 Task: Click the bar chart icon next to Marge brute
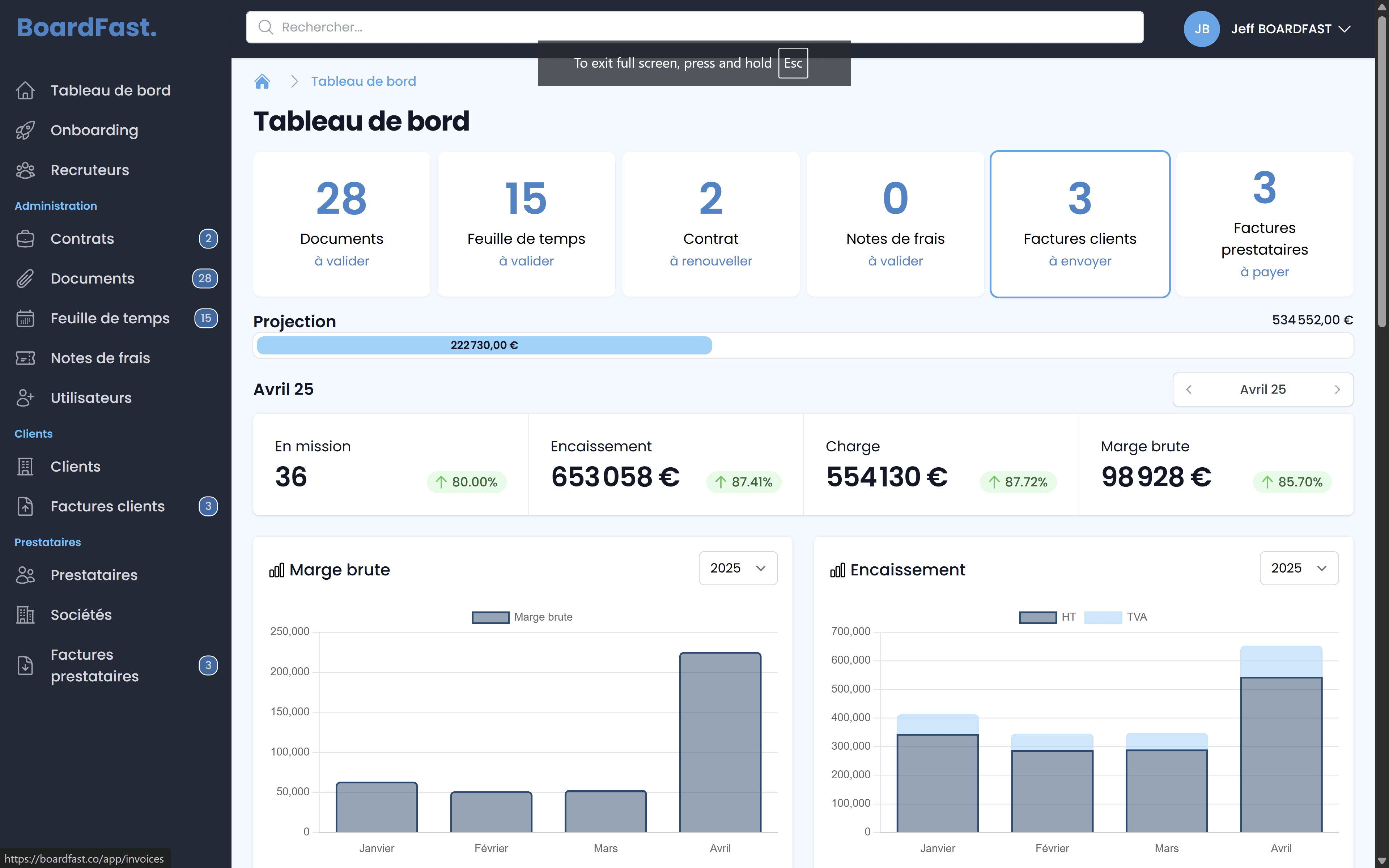click(277, 570)
